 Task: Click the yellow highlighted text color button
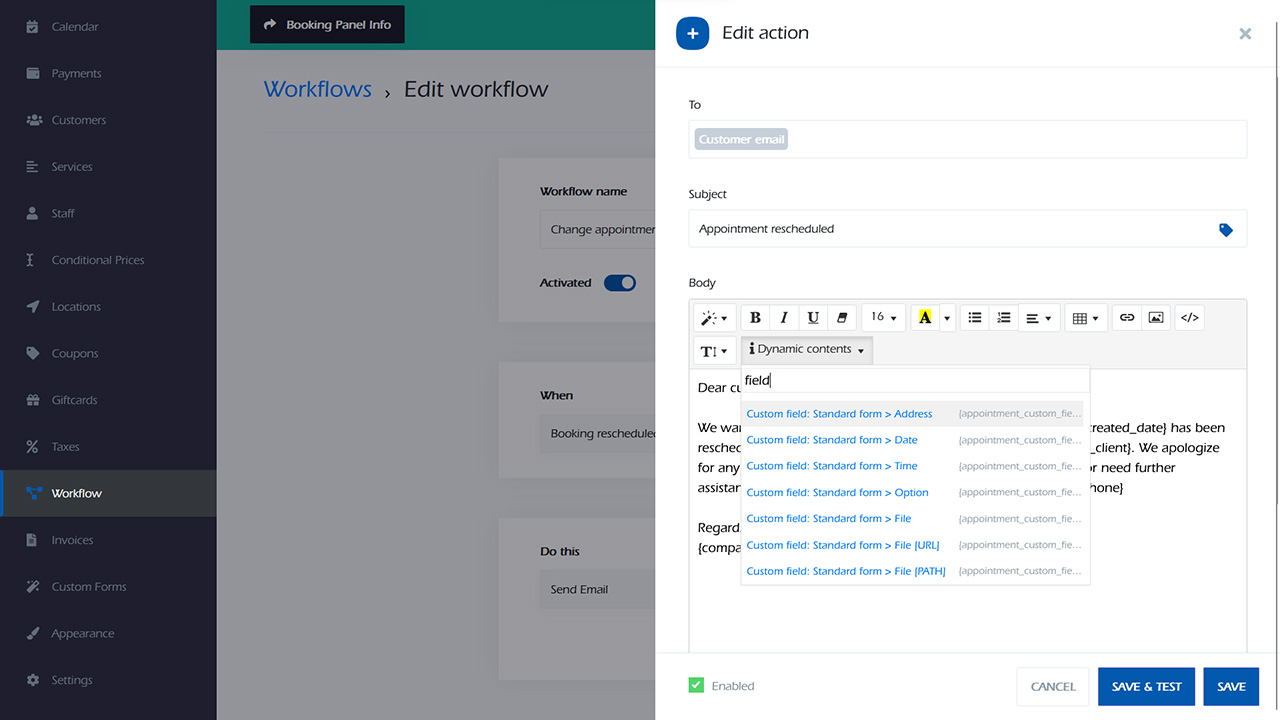(925, 318)
